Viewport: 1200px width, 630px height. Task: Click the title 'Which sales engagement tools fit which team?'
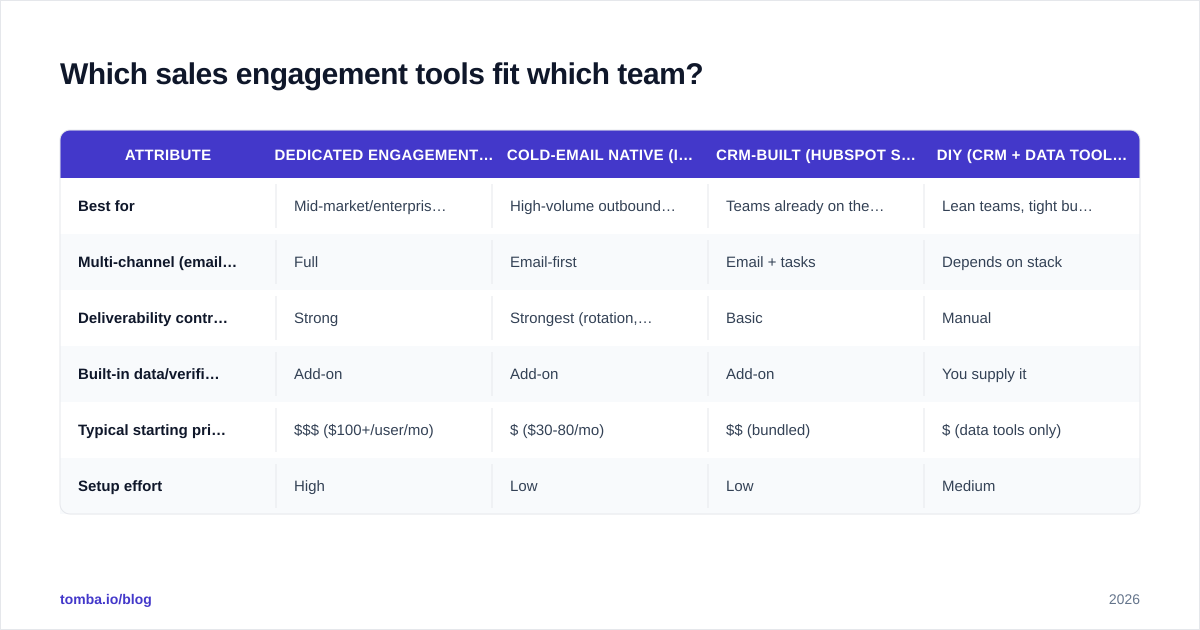381,74
